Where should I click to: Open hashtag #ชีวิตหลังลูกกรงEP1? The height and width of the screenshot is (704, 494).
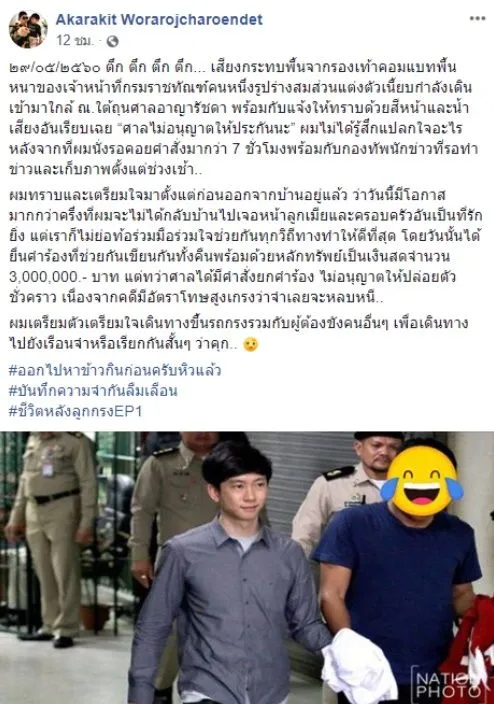[75, 411]
